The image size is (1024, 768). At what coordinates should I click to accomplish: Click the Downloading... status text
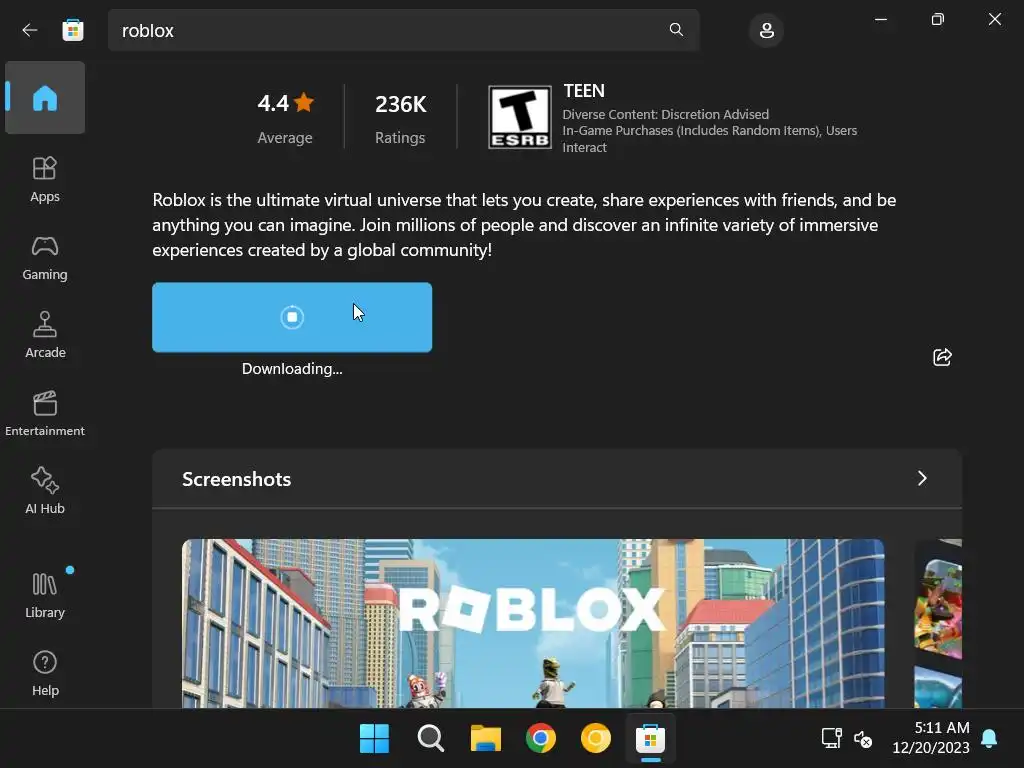coord(292,369)
